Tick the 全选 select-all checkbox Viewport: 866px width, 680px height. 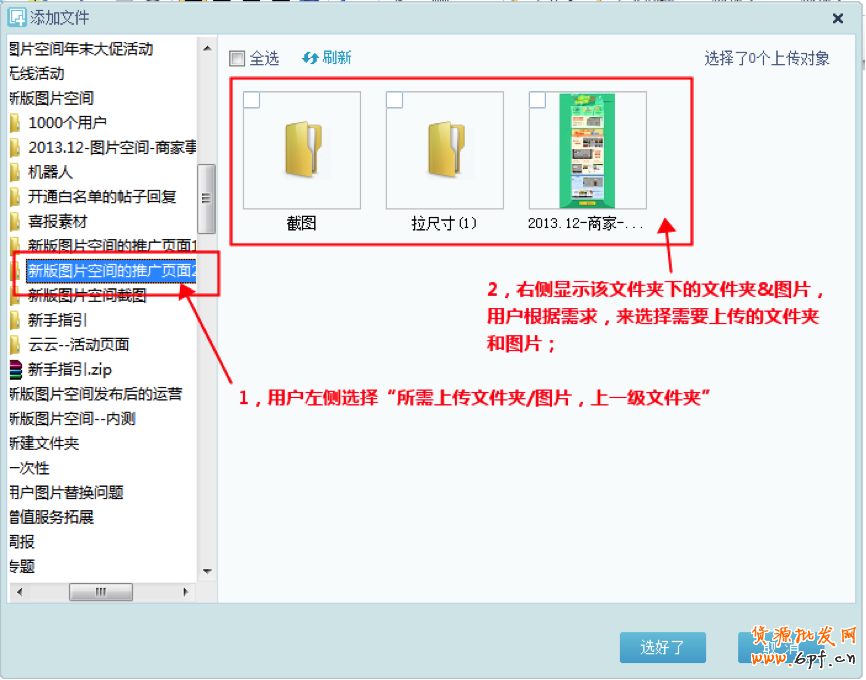point(237,59)
